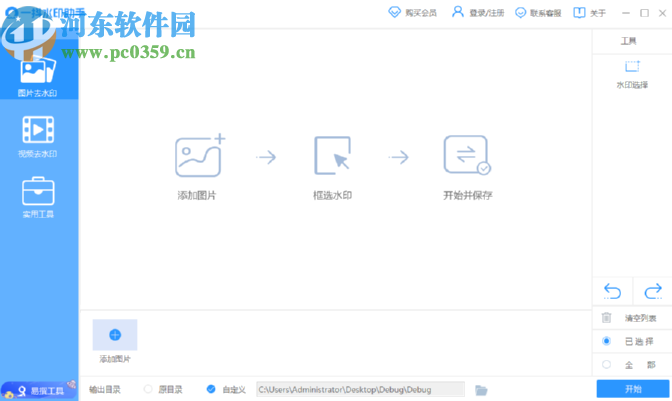This screenshot has height=401, width=672.
Task: Choose 原目录 original directory radio
Action: [x=148, y=389]
